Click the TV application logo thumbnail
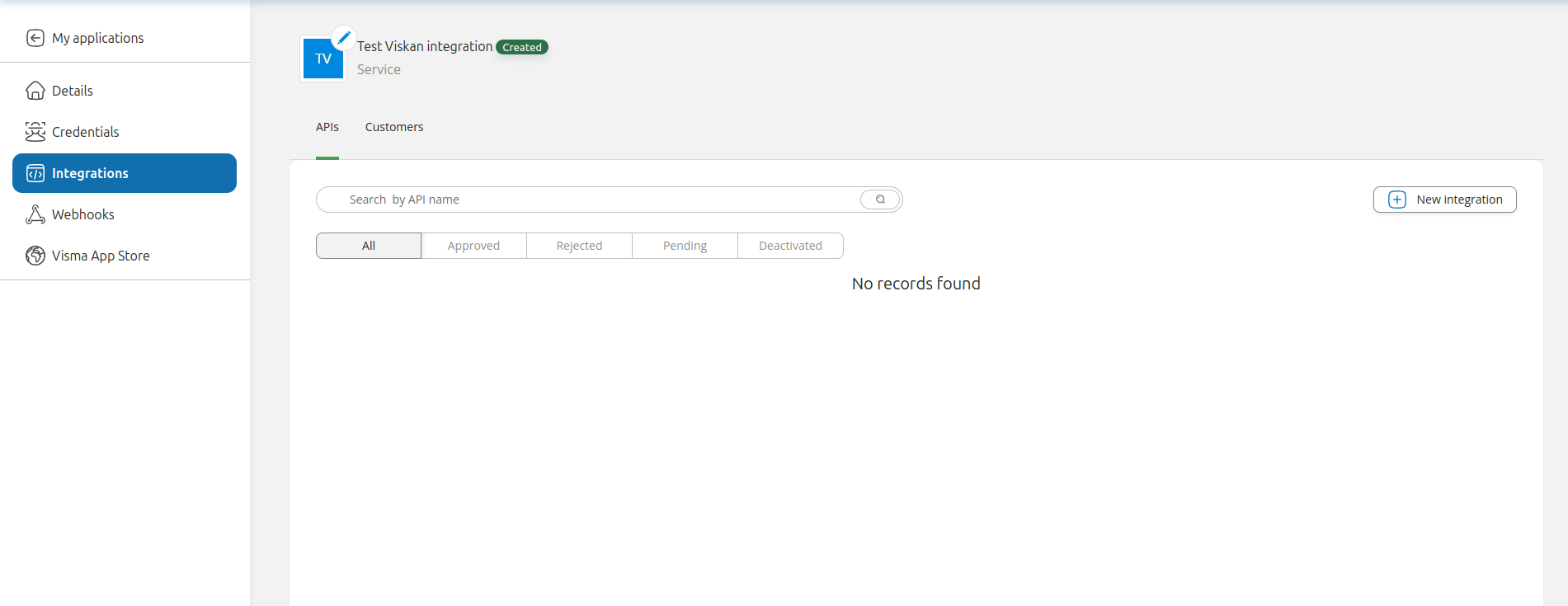 click(x=323, y=59)
